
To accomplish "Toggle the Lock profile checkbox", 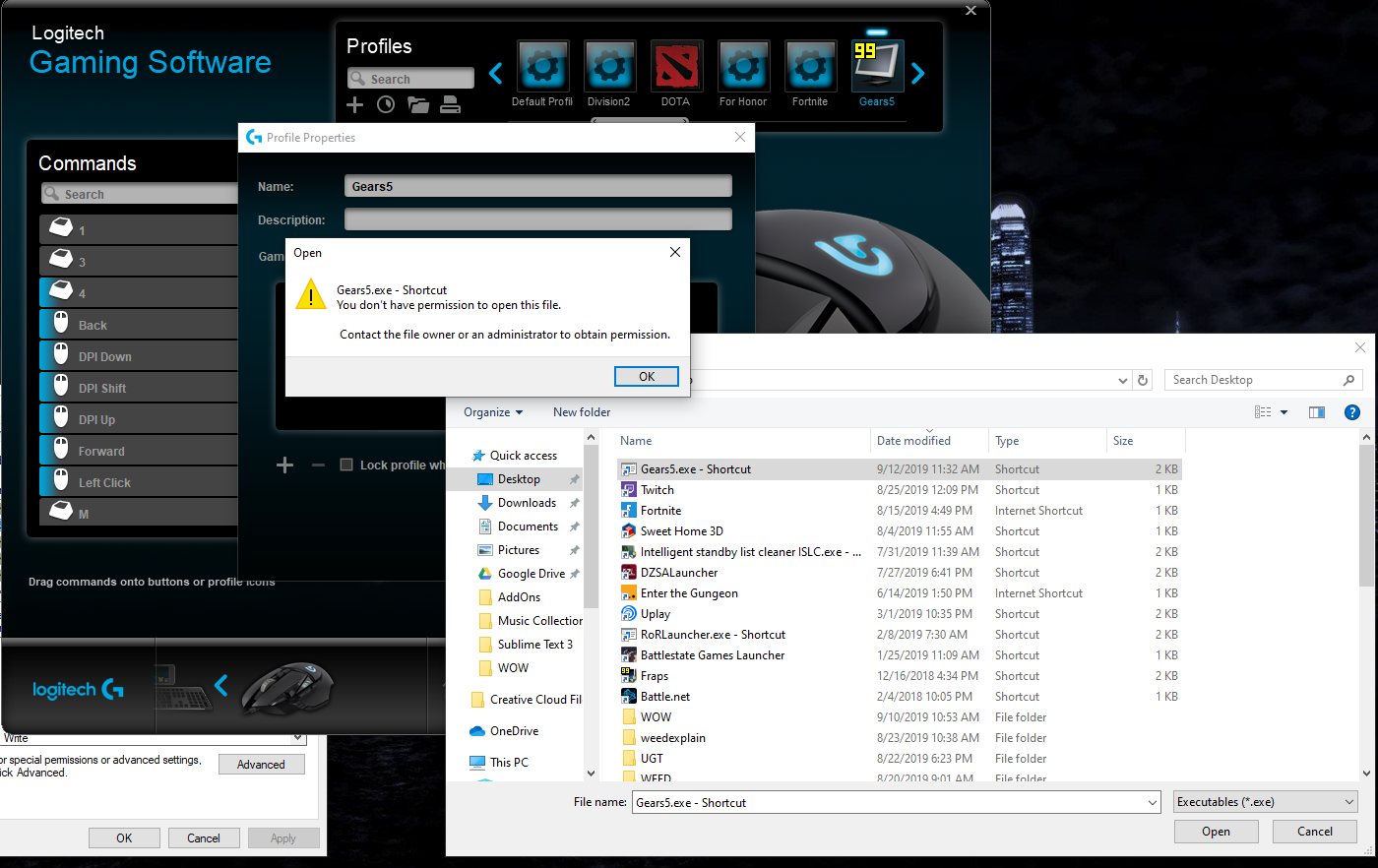I will [x=346, y=465].
